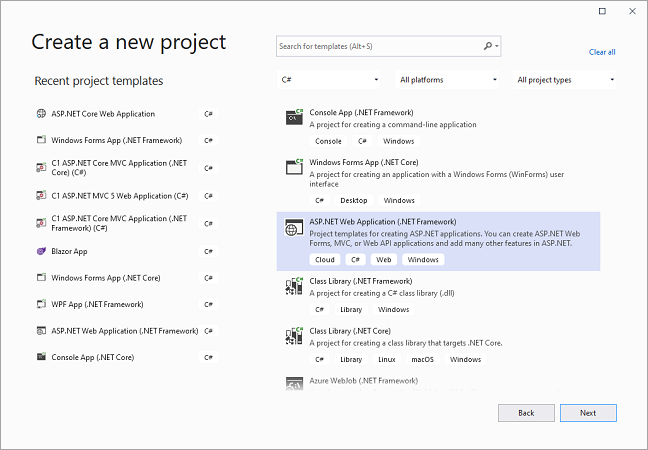Click the Clear all link

click(x=602, y=52)
